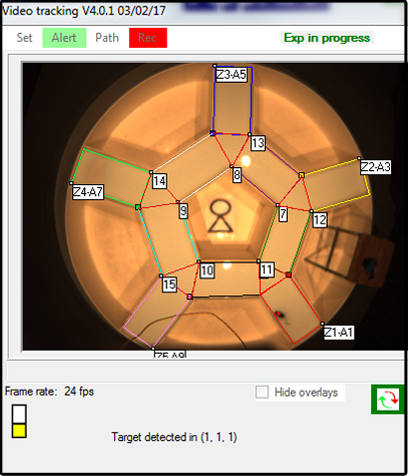408x476 pixels.
Task: Select the Z1-A1 zone label
Action: 338,332
